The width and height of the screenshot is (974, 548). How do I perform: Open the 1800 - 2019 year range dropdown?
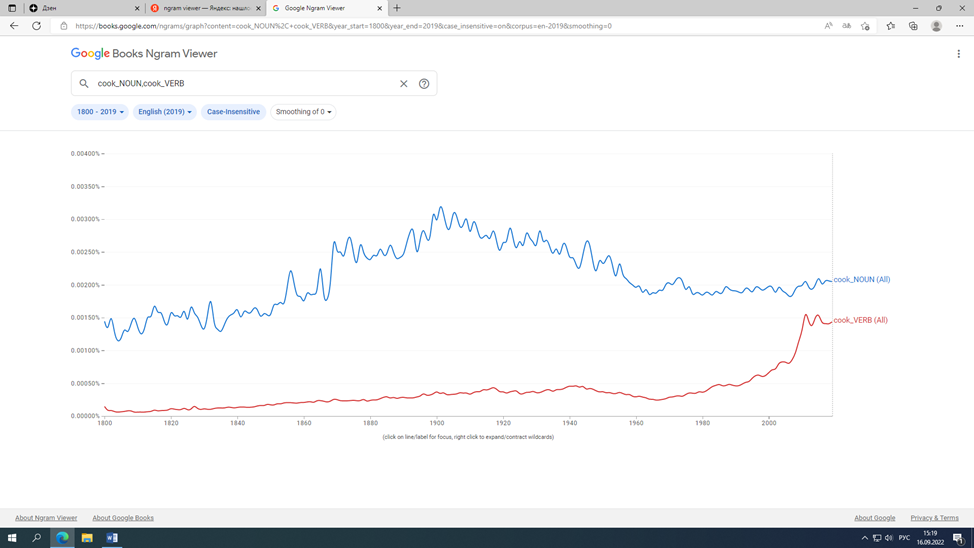coord(100,112)
